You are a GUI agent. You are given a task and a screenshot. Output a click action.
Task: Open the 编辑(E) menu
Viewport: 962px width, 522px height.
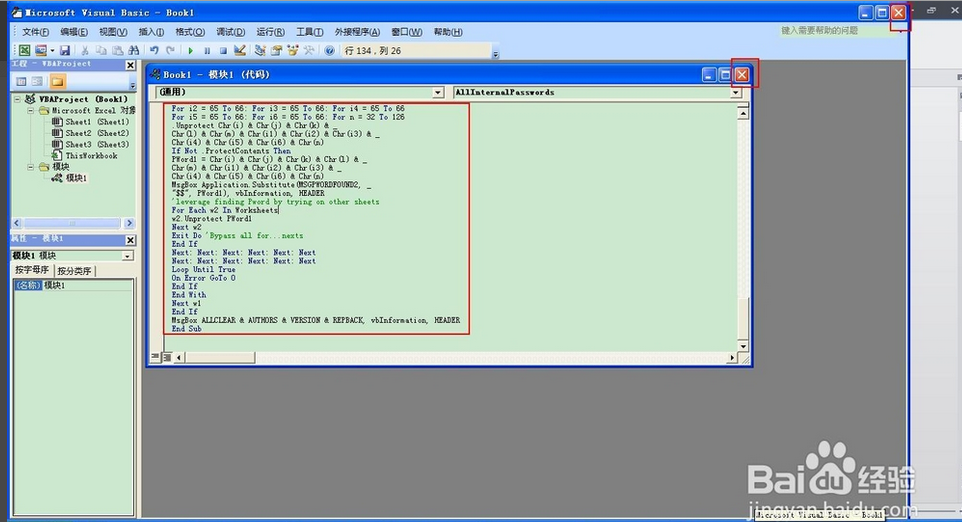[74, 32]
